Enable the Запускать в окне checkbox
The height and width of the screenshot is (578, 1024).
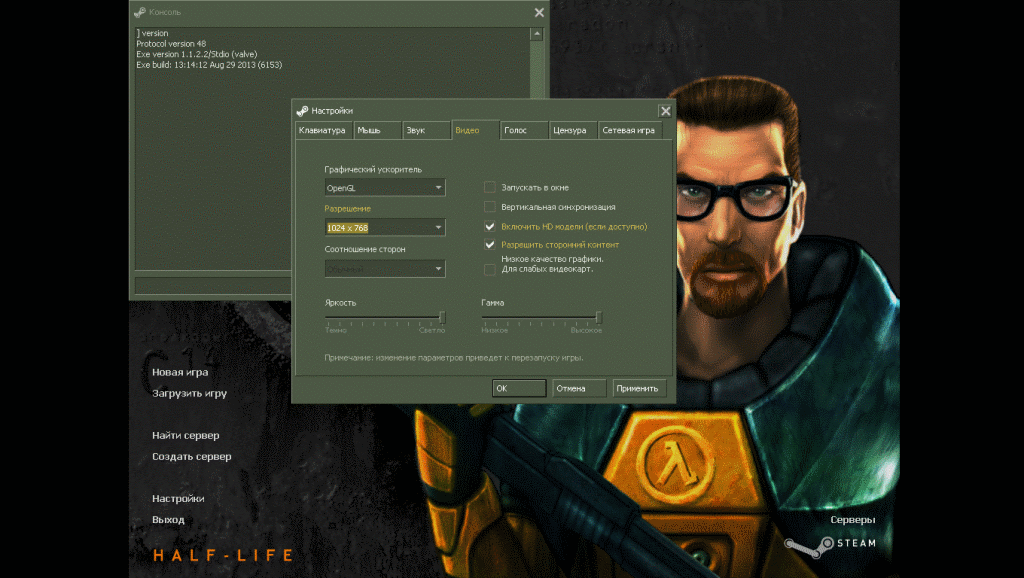[x=489, y=187]
